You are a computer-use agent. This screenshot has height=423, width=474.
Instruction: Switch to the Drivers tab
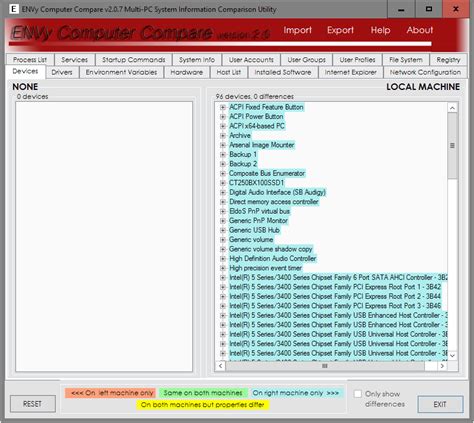point(62,72)
